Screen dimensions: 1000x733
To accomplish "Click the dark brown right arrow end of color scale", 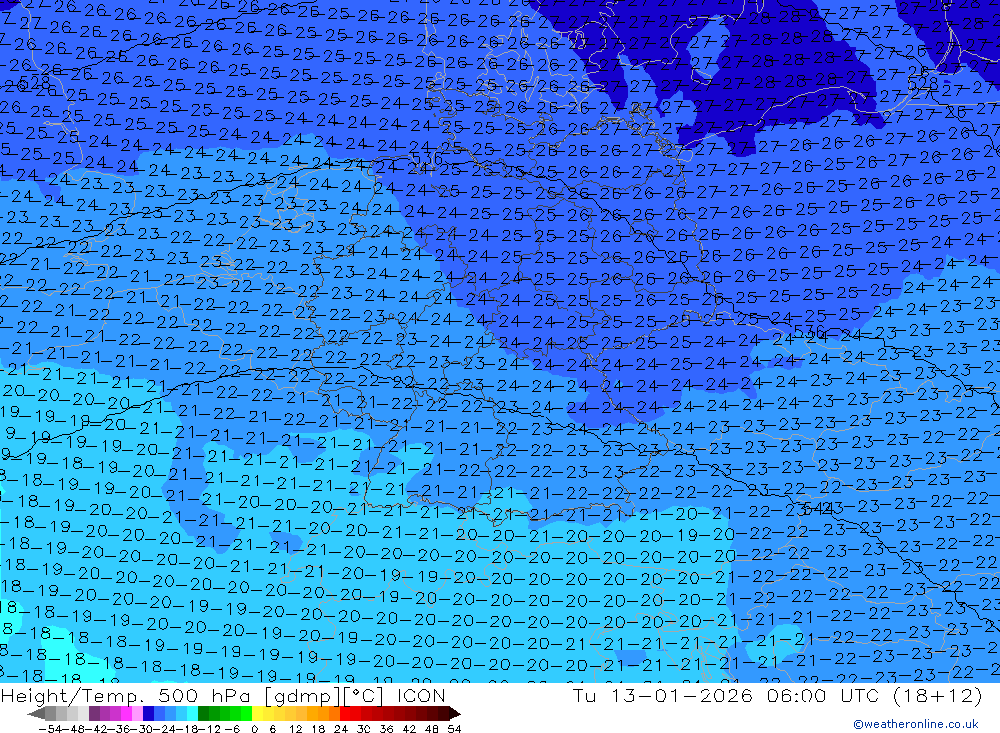I will pyautogui.click(x=455, y=713).
